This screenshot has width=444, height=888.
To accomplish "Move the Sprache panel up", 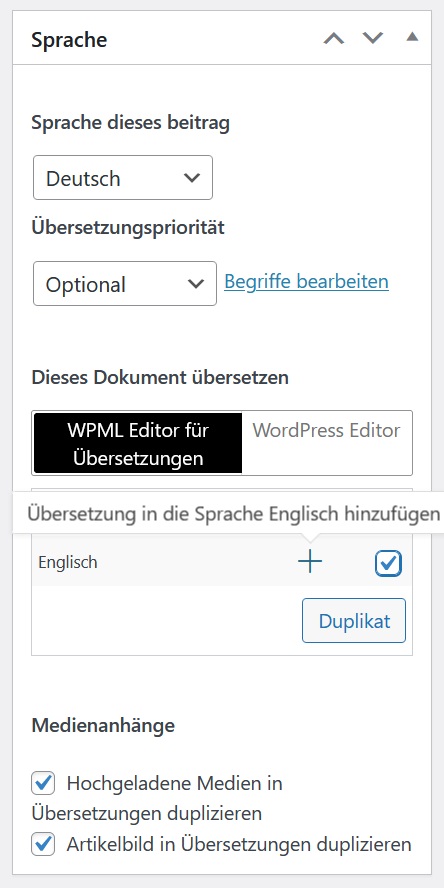I will [334, 39].
